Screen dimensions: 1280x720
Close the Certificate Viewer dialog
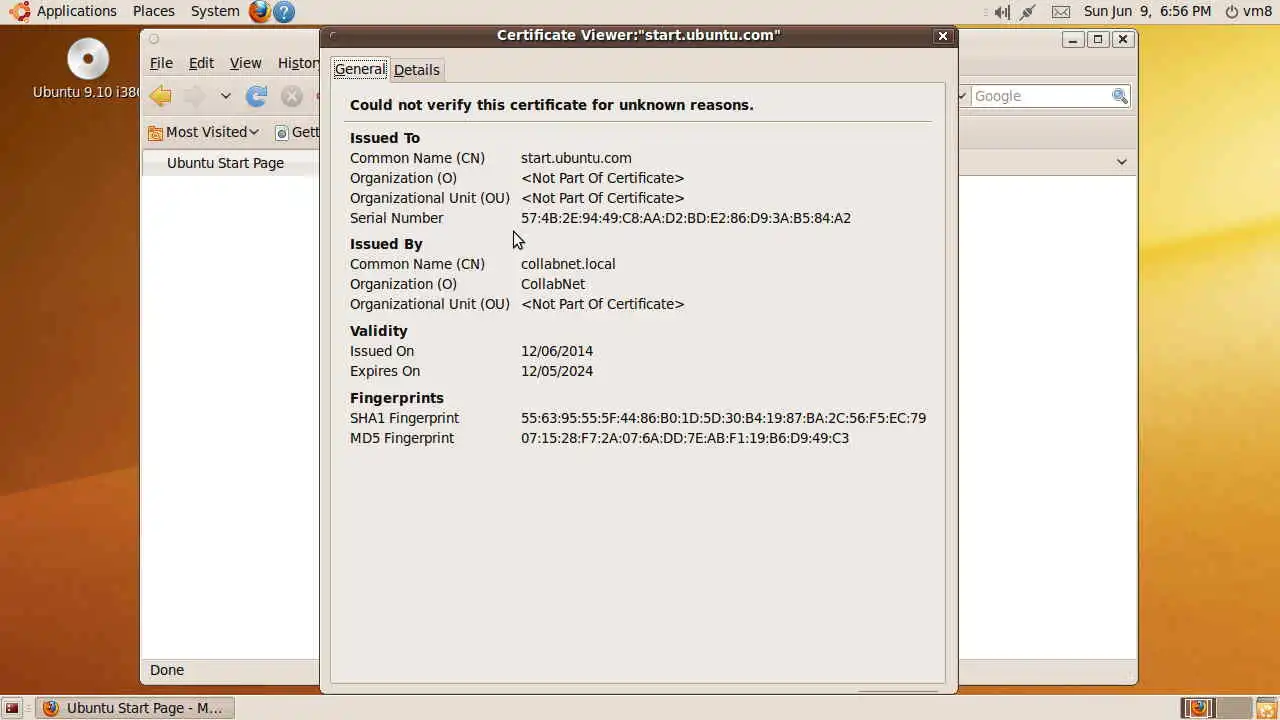(942, 36)
